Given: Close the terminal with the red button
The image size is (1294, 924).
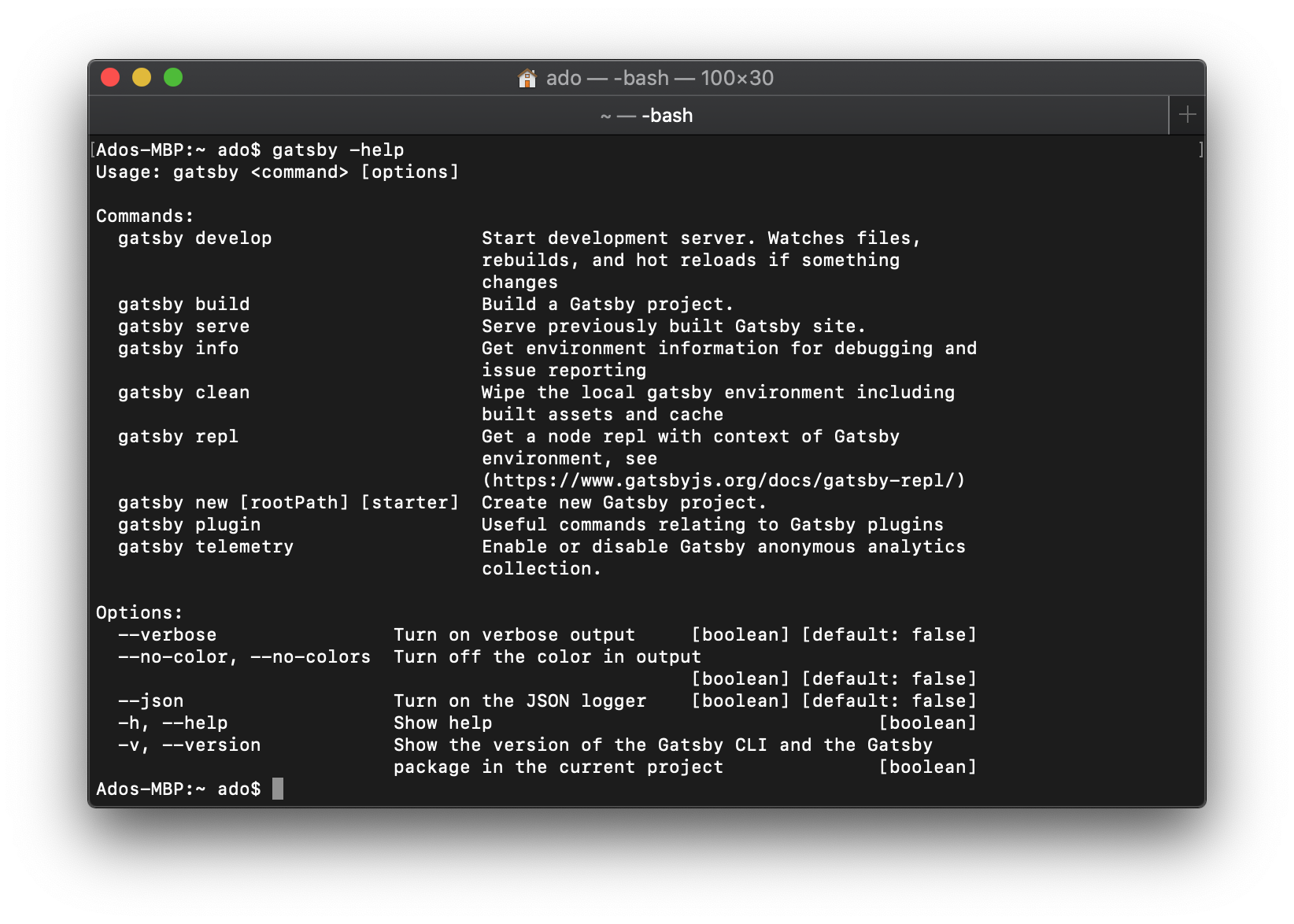Looking at the screenshot, I should click(x=110, y=77).
